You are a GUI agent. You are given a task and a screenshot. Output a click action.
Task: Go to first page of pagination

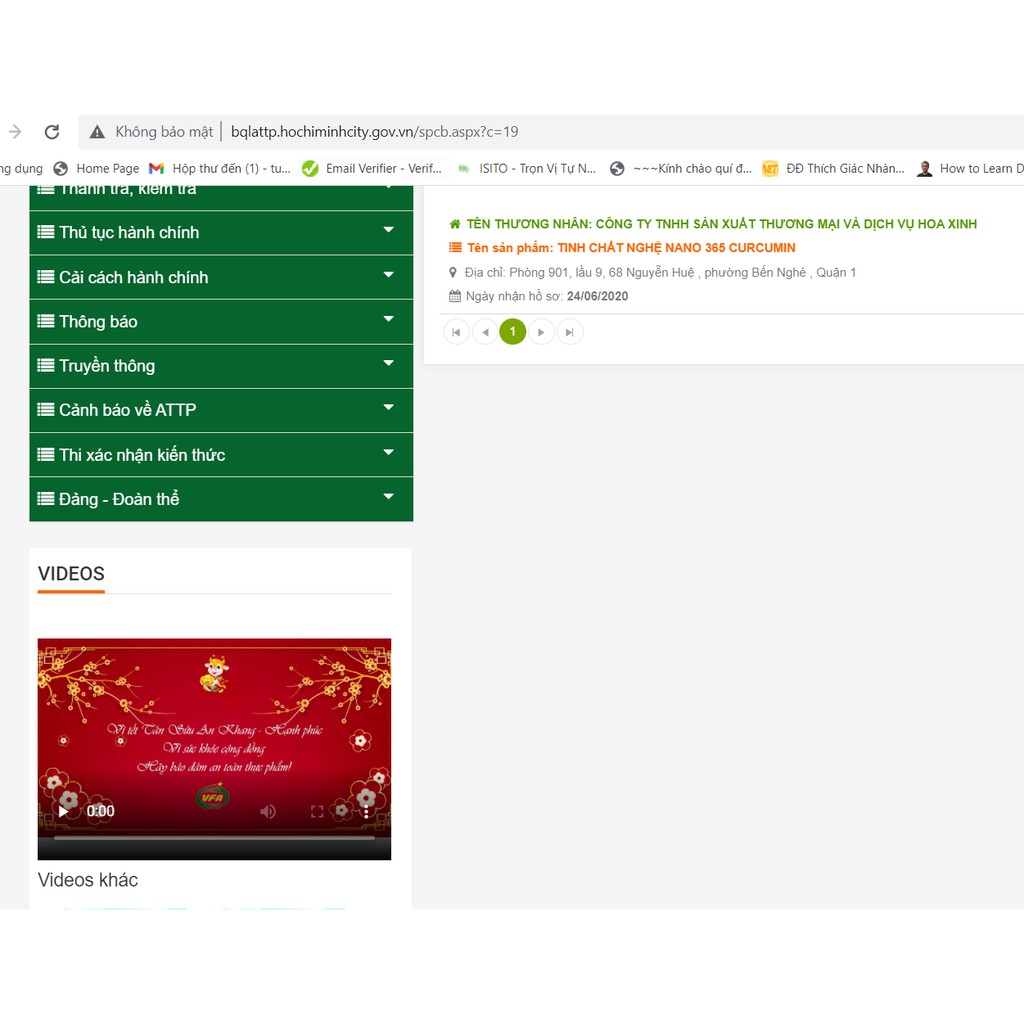tap(456, 332)
